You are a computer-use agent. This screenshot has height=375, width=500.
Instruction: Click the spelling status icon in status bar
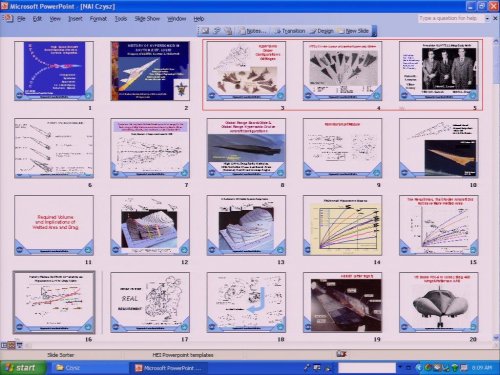pyautogui.click(x=341, y=354)
